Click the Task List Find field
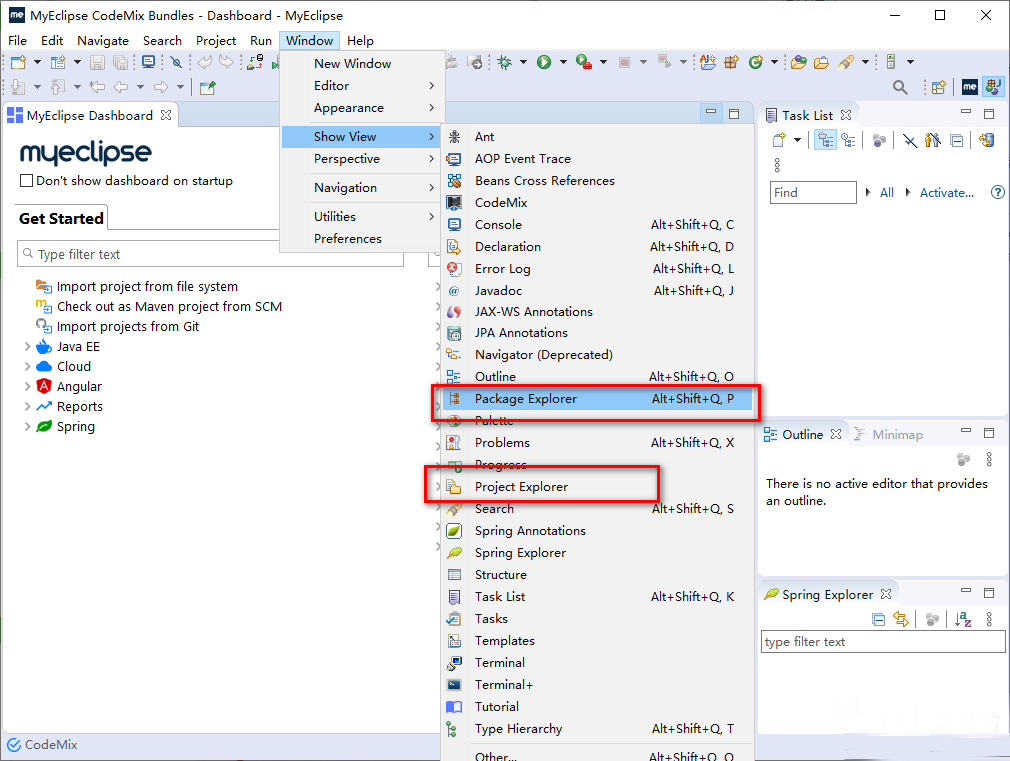The height and width of the screenshot is (761, 1010). (813, 193)
